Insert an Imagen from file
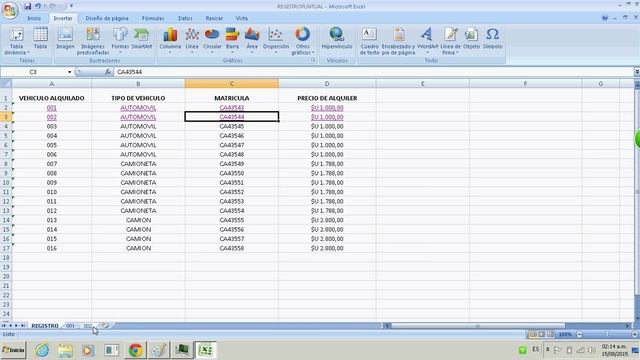 65,39
